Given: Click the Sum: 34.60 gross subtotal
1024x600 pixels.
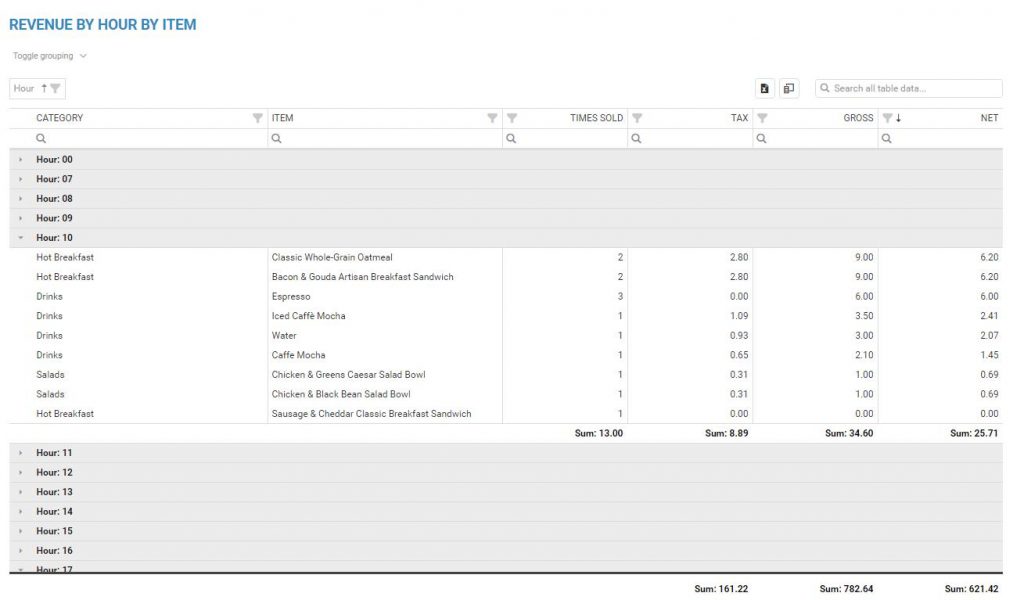Looking at the screenshot, I should pos(849,433).
